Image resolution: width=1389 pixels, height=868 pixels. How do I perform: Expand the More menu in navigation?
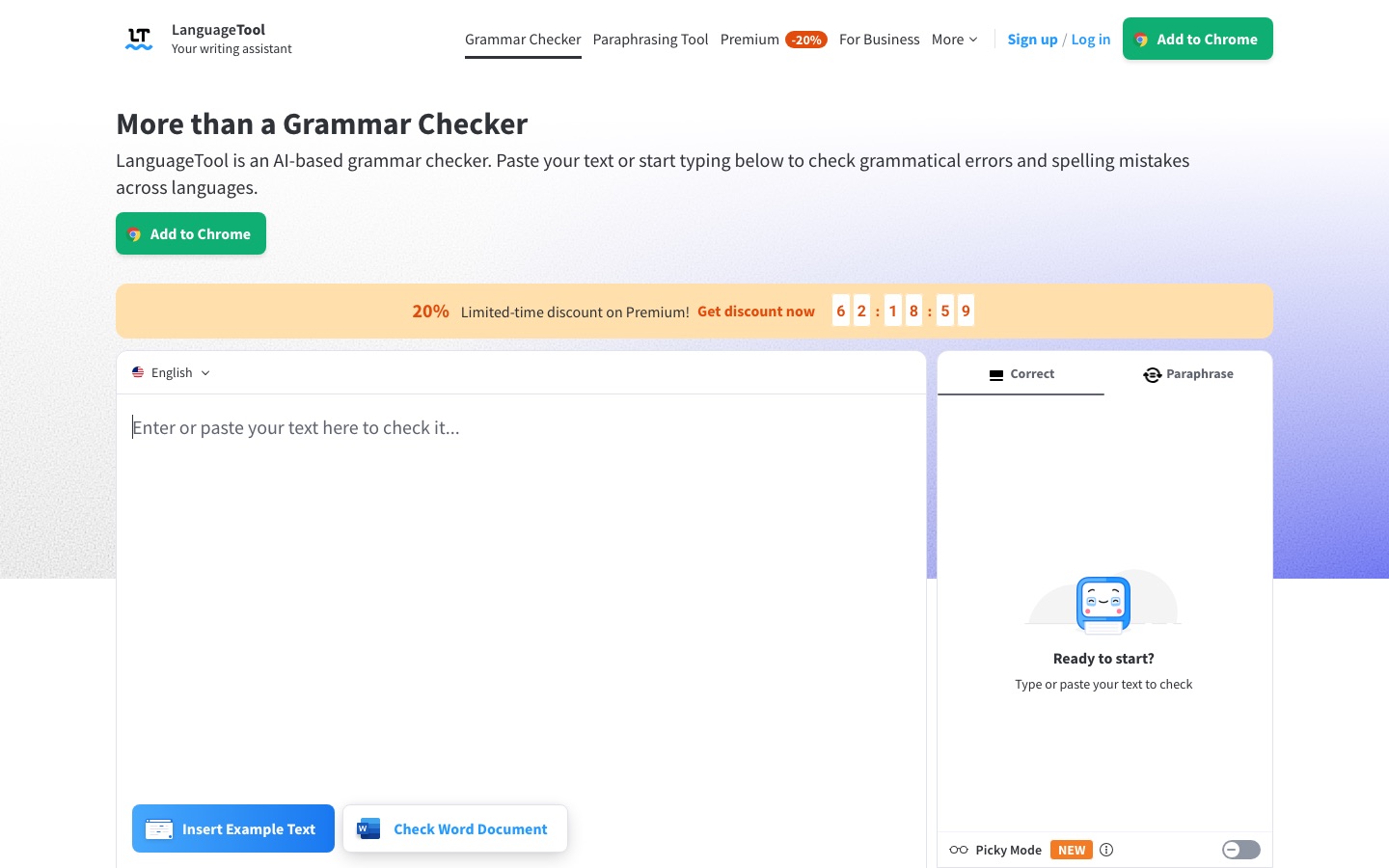(954, 40)
